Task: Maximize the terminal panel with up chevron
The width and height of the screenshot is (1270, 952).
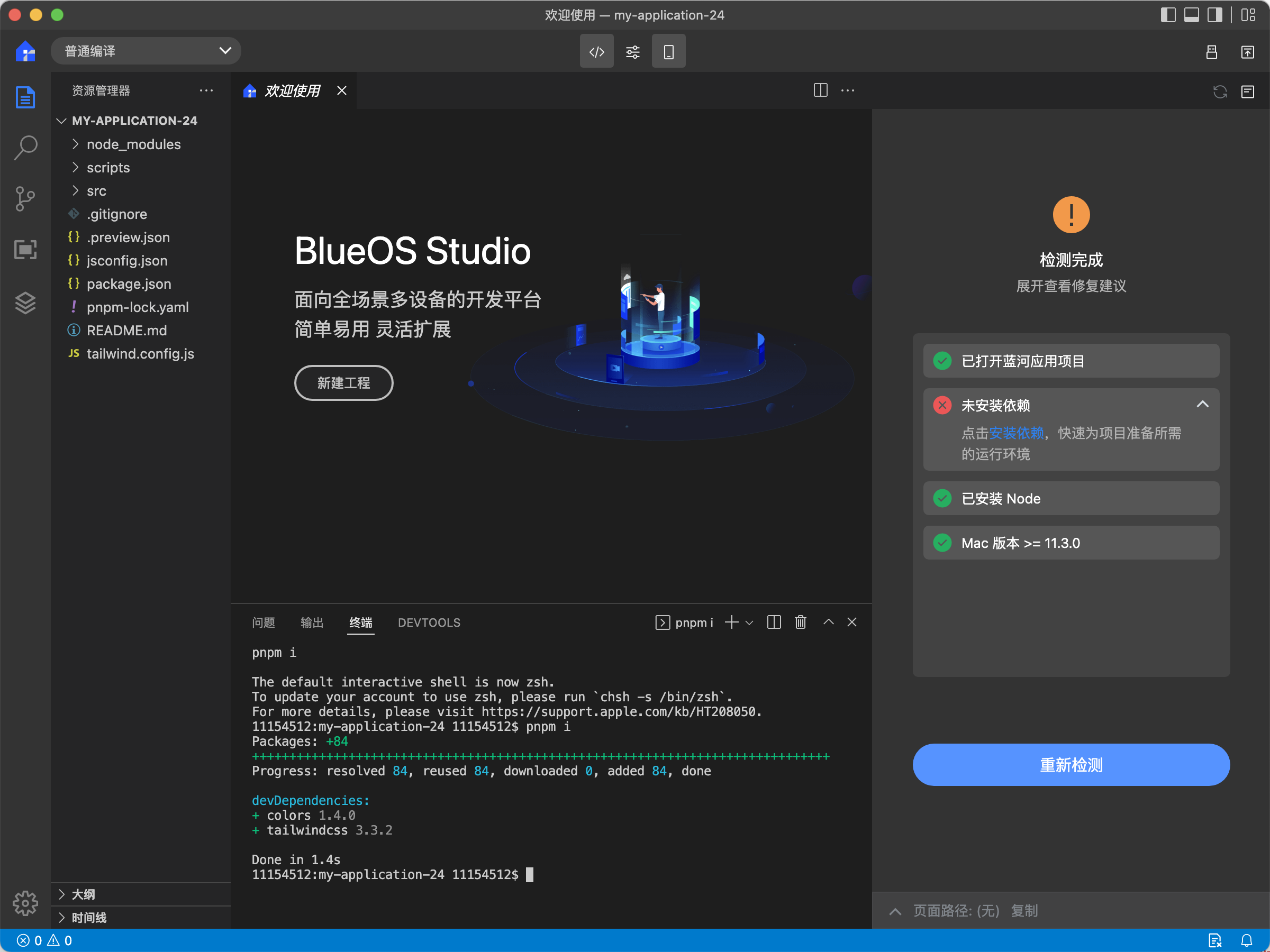Action: pyautogui.click(x=828, y=621)
